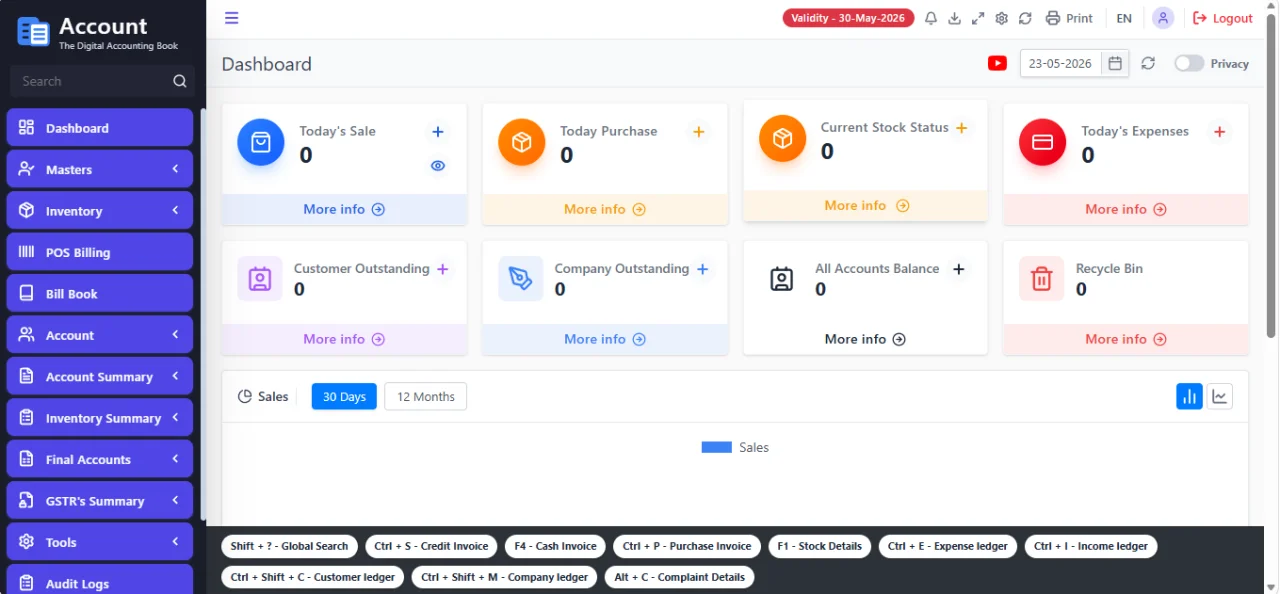The width and height of the screenshot is (1280, 594).
Task: Click F1 Stock Details shortcut
Action: click(819, 546)
